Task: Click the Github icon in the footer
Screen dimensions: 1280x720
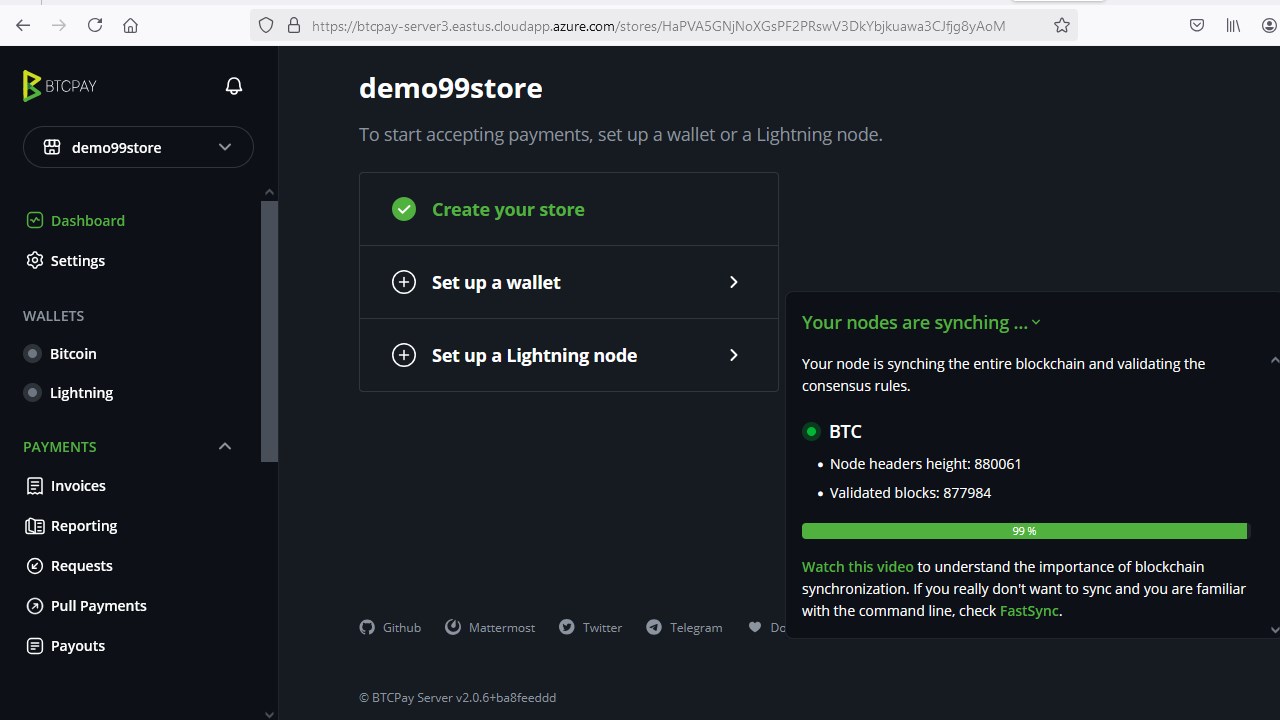Action: tap(367, 627)
